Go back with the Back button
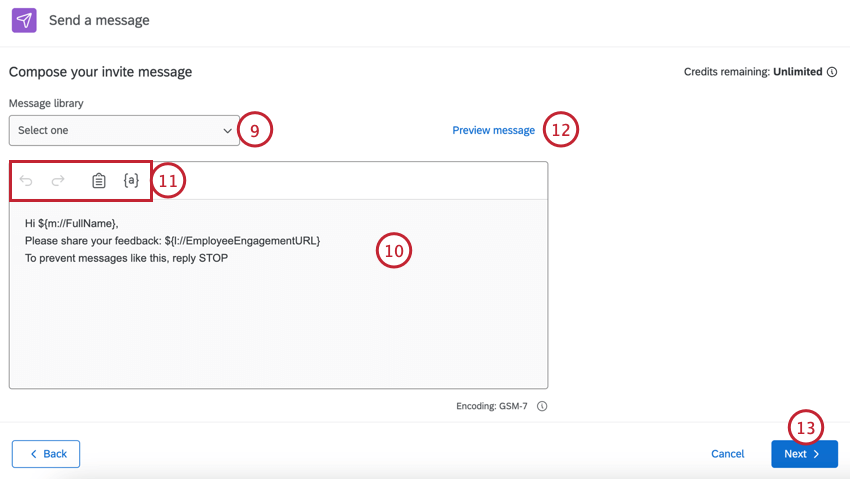 (46, 454)
